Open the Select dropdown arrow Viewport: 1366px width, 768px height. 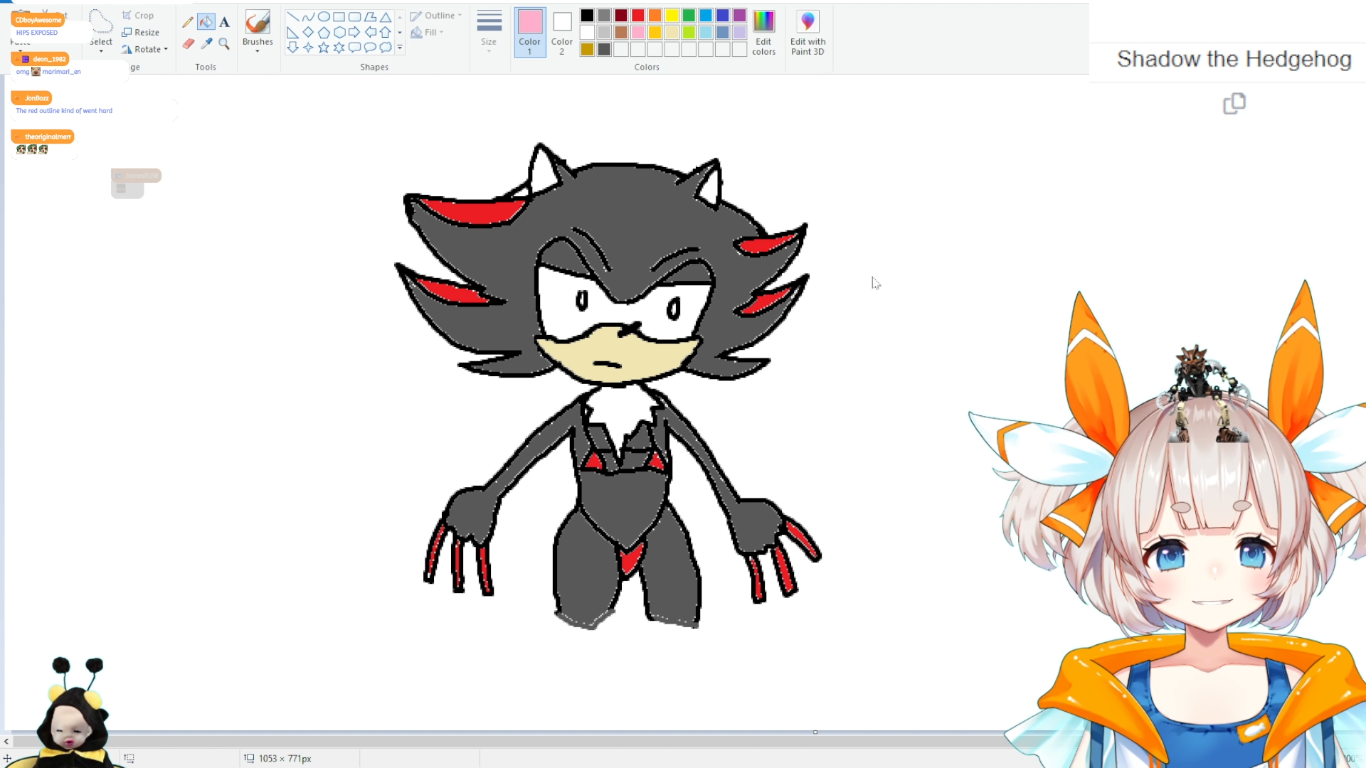tap(101, 51)
